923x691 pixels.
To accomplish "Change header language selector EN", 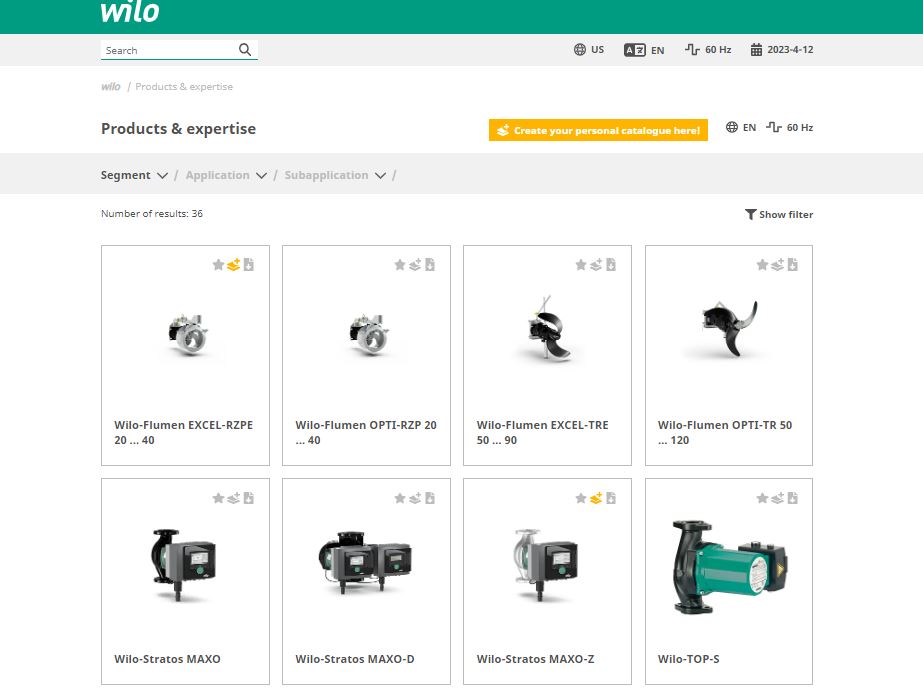I will click(644, 50).
